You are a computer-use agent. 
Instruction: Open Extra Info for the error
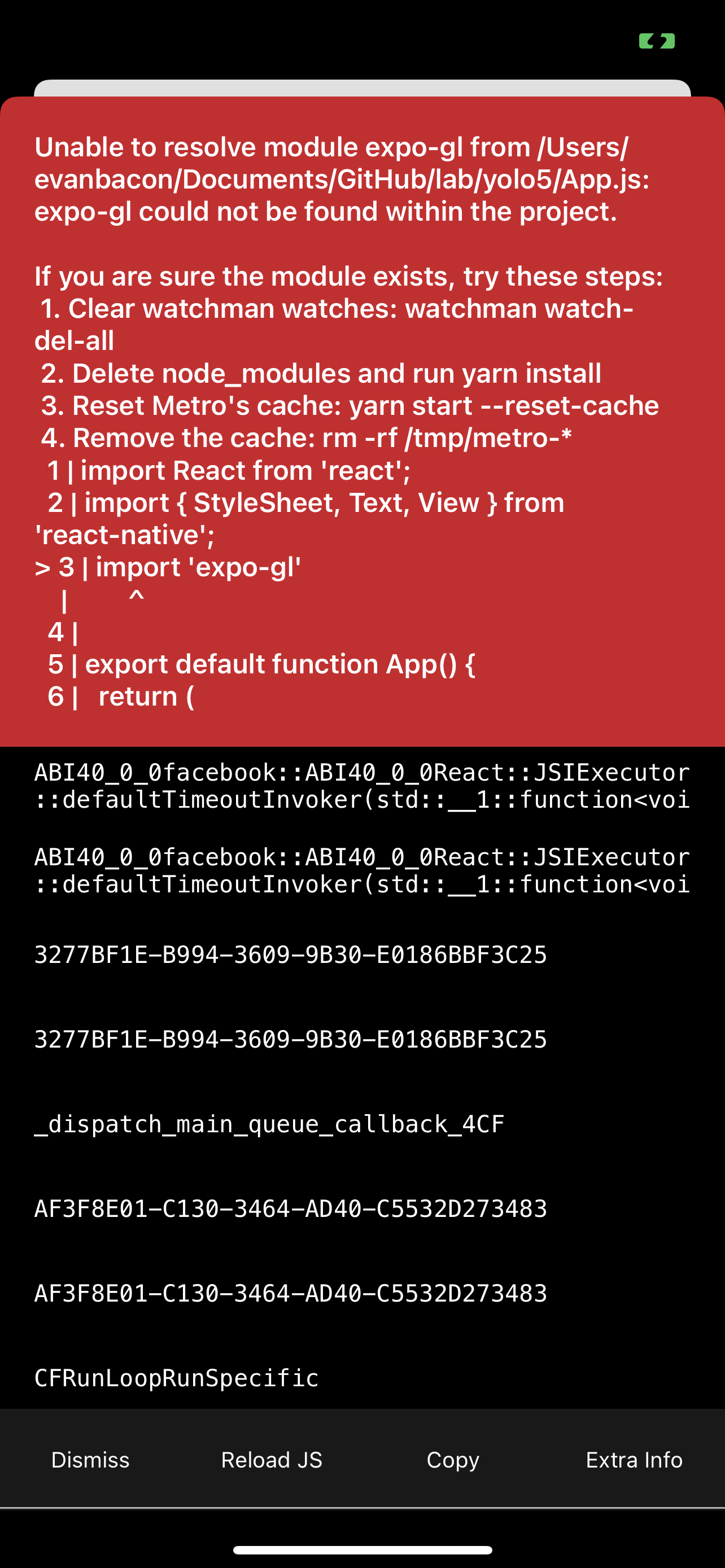coord(634,1459)
